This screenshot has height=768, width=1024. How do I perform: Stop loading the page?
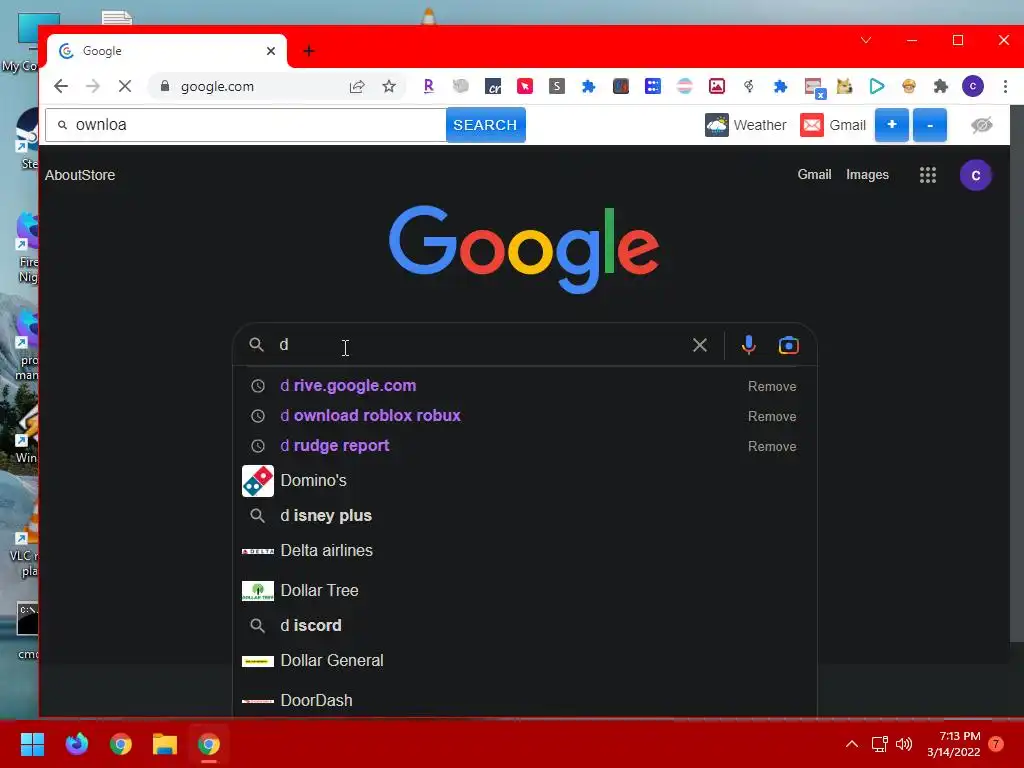pos(125,86)
